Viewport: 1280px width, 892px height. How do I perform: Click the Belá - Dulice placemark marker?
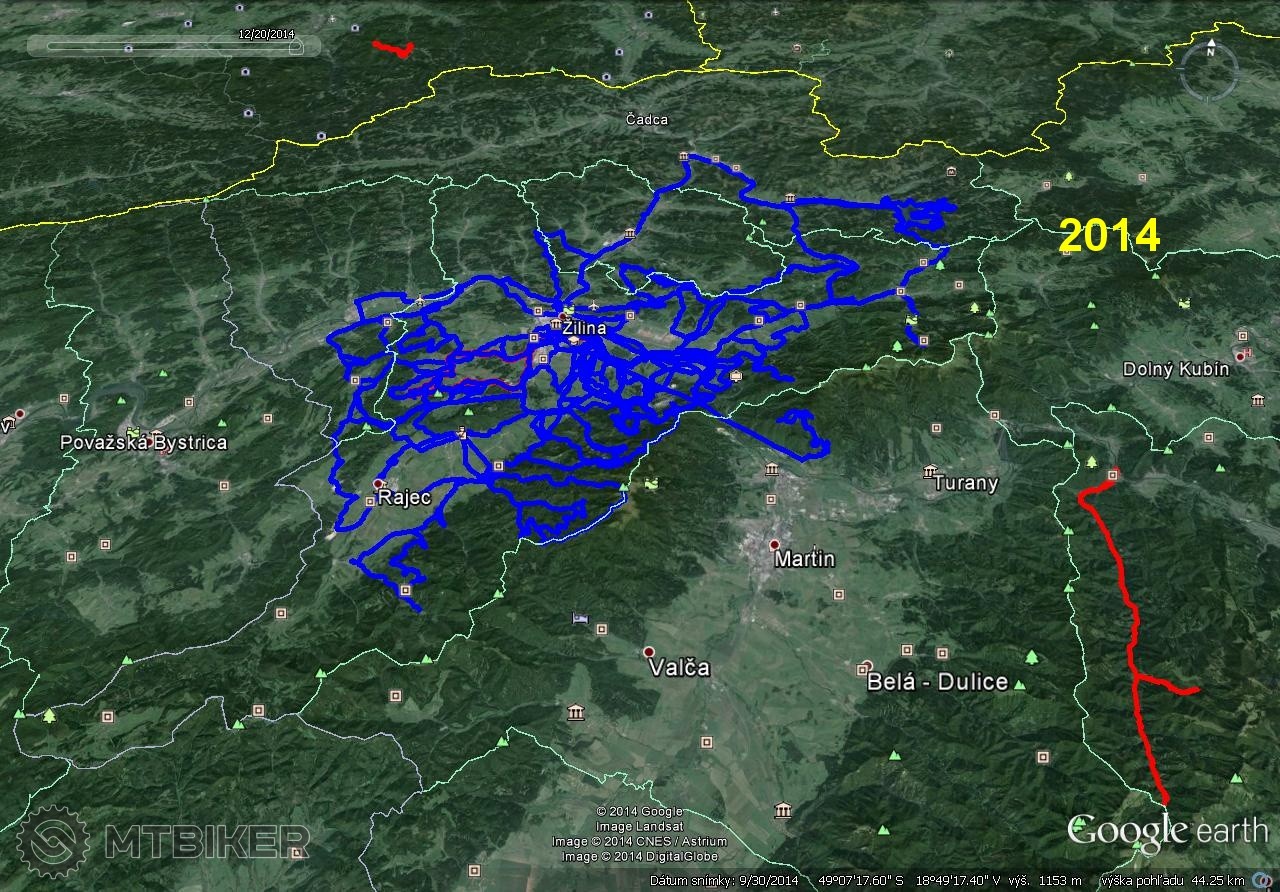[868, 666]
